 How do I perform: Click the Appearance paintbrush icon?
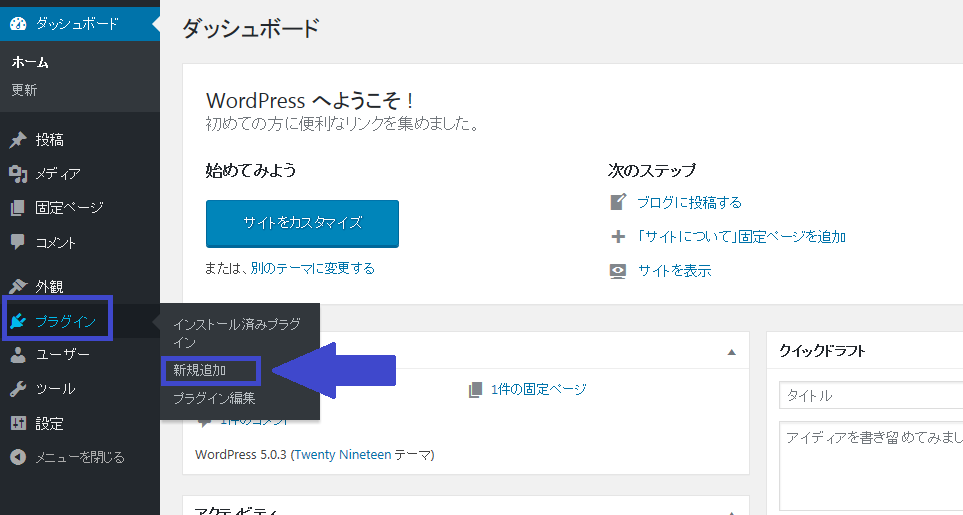pos(18,287)
